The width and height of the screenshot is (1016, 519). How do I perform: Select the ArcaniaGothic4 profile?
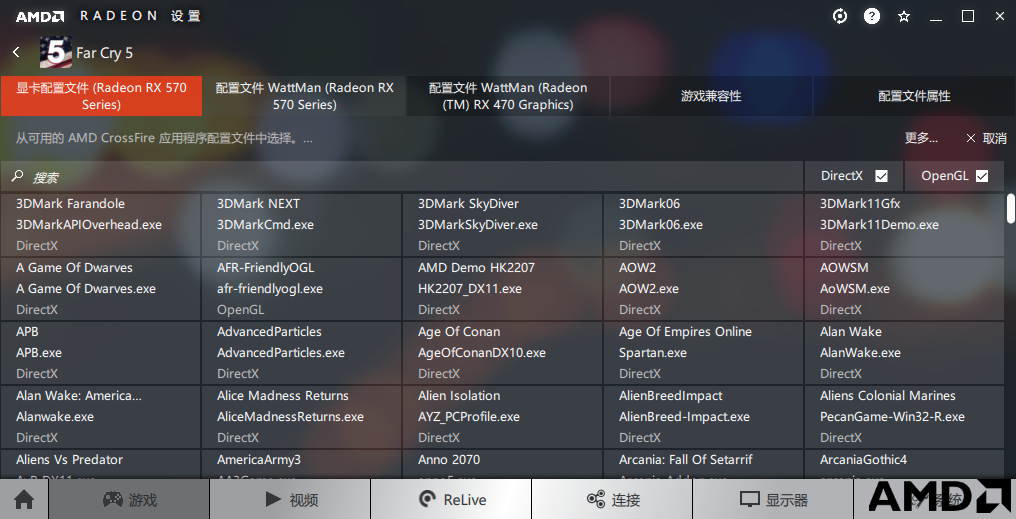tap(904, 465)
